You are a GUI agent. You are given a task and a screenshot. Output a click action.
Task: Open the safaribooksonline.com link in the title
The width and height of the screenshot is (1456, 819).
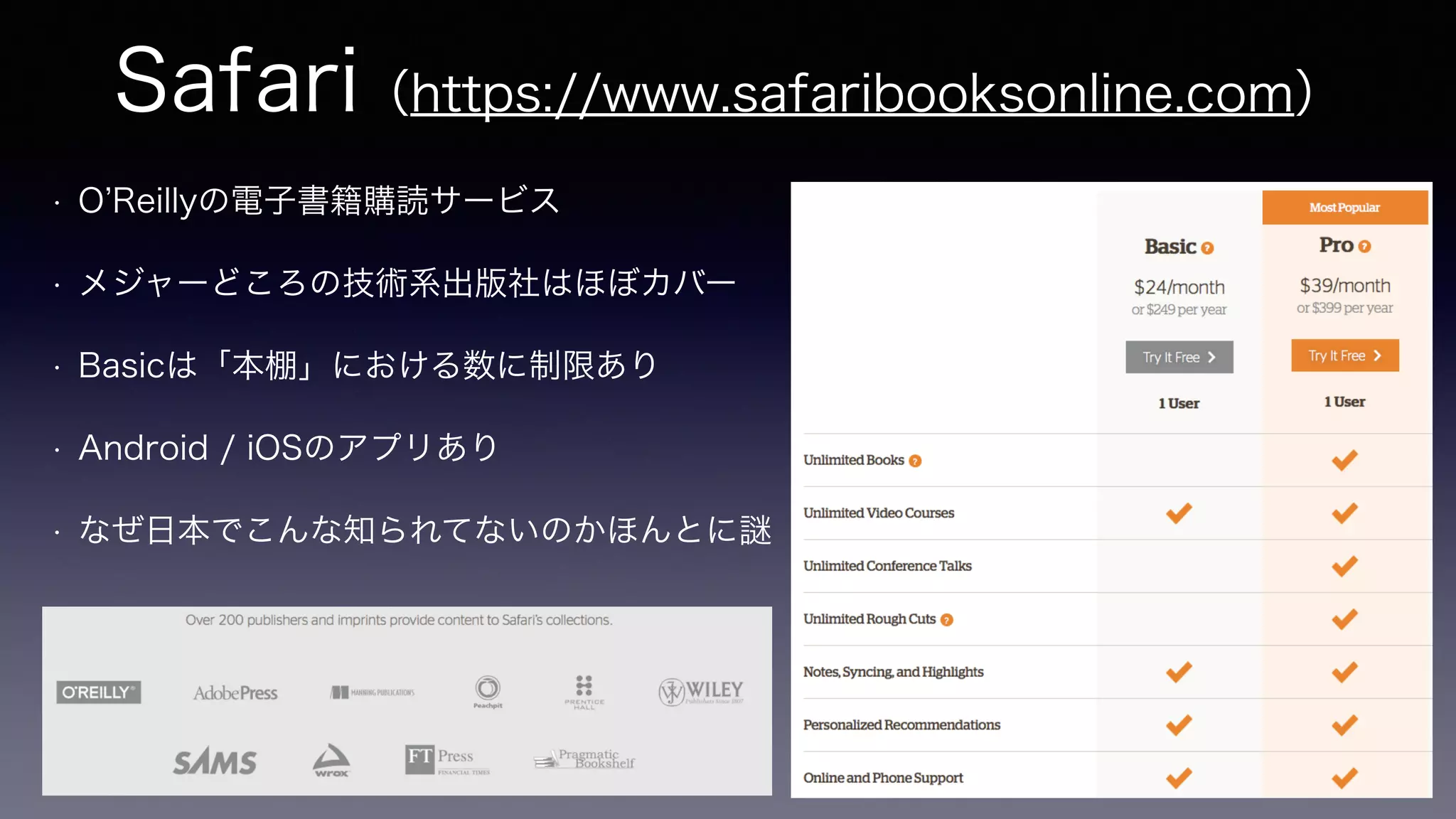[852, 94]
